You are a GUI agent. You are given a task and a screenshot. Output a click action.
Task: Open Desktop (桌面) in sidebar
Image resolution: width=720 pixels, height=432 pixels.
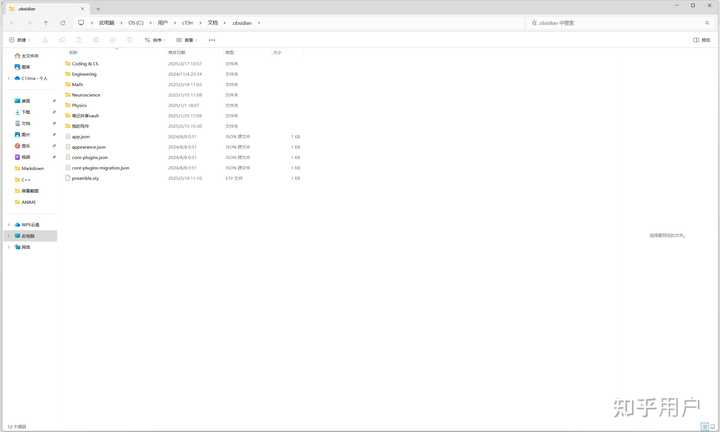click(x=22, y=101)
